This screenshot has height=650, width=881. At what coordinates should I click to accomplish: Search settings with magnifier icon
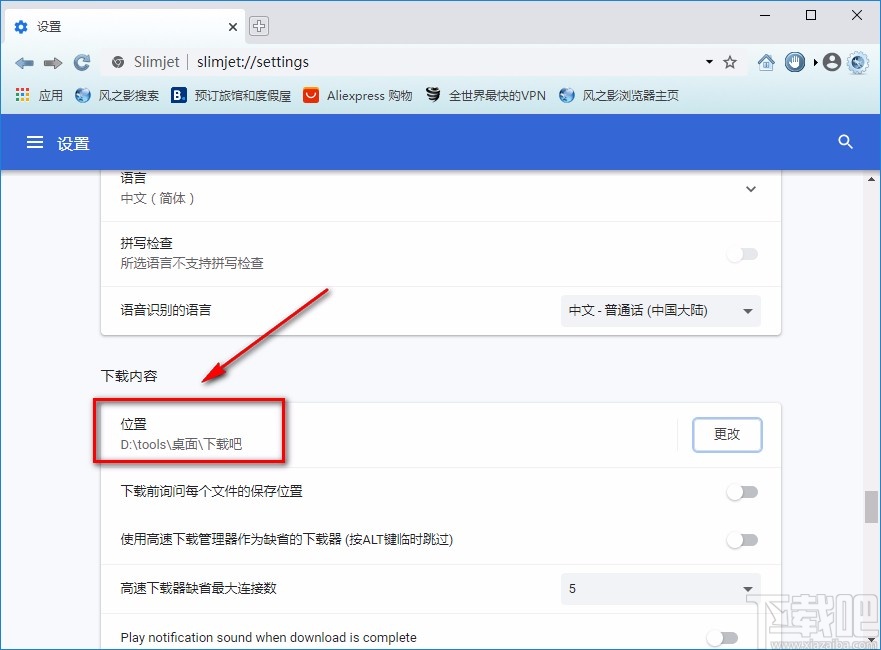[x=845, y=142]
